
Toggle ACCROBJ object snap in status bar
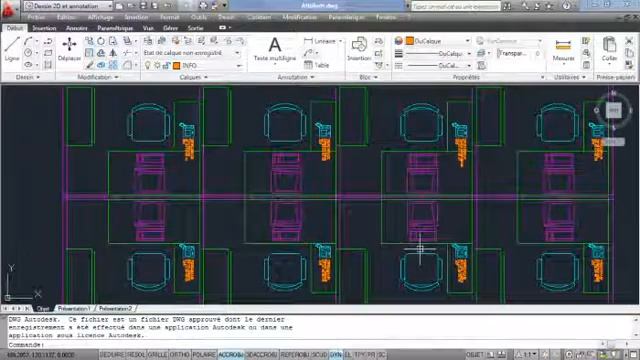click(231, 355)
